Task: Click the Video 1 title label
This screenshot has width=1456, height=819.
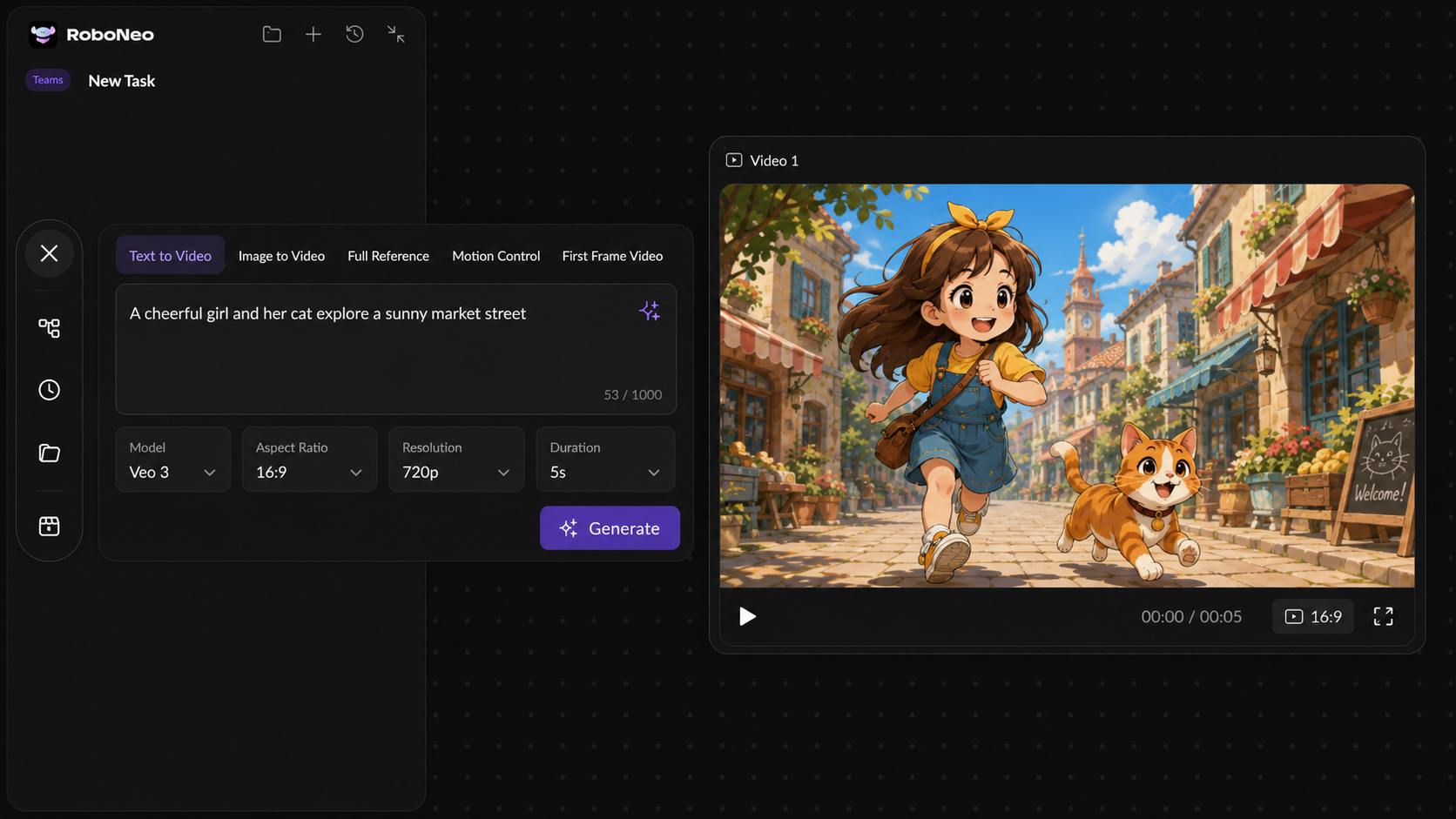Action: (774, 161)
